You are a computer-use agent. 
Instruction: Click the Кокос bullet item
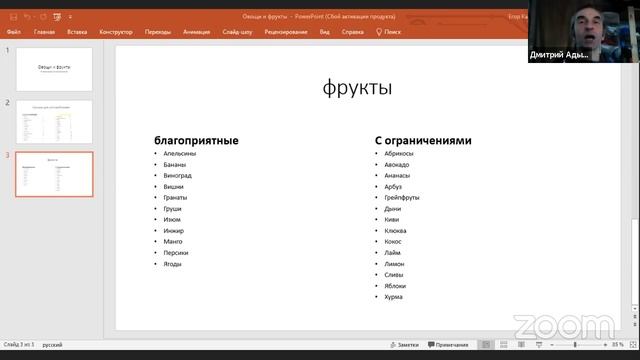click(x=393, y=242)
